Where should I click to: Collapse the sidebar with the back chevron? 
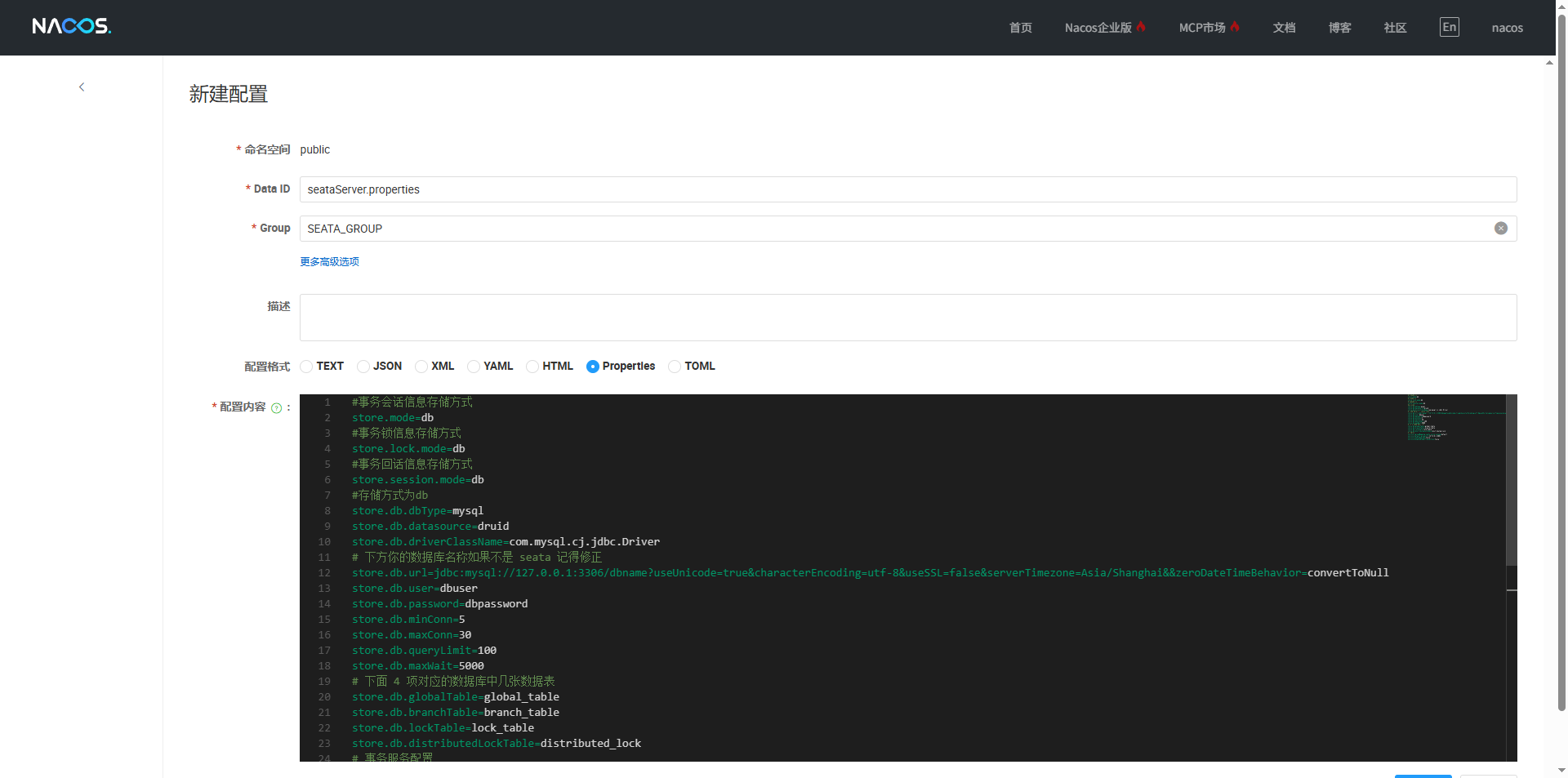coord(82,87)
